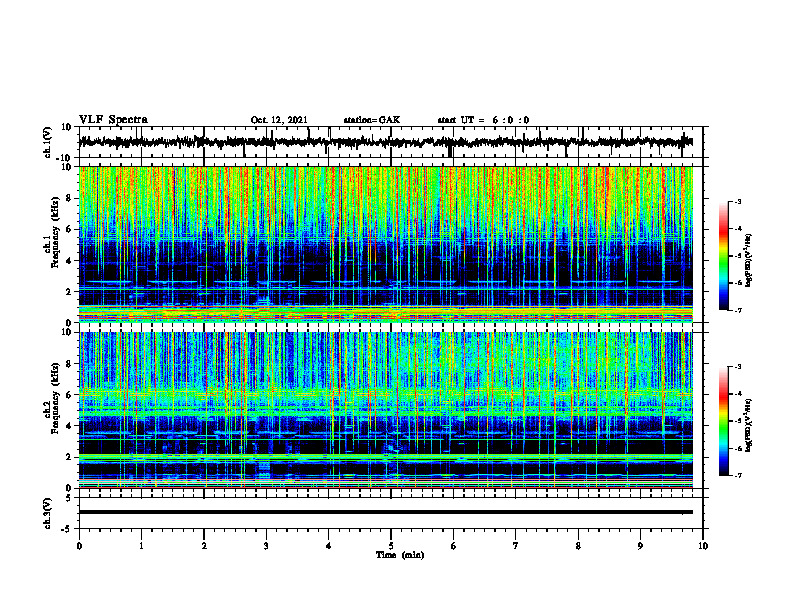
Task: Click the "5" tick on the time axis
Action: coord(391,546)
